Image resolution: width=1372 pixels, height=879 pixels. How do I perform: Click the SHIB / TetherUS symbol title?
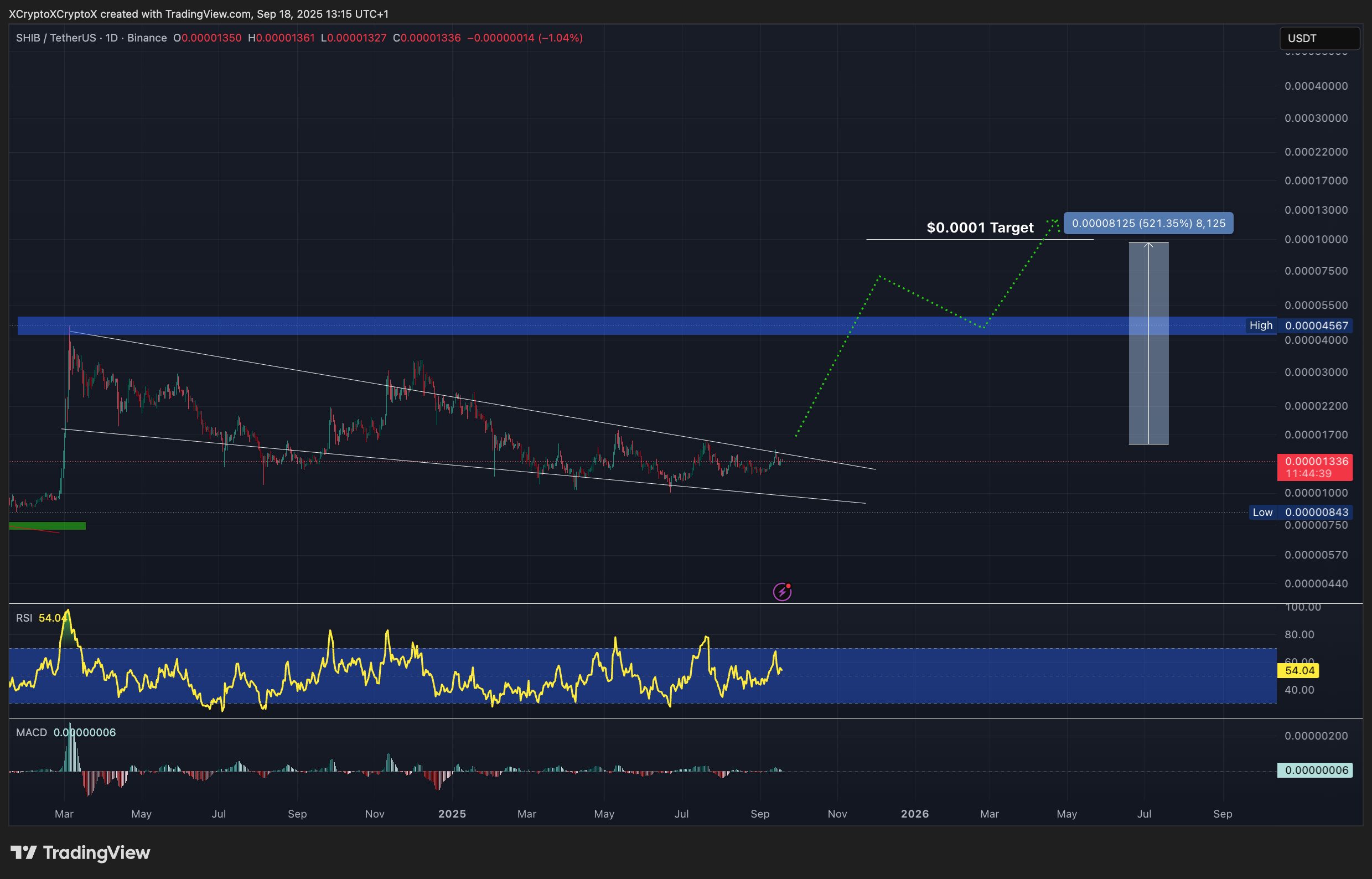point(55,38)
